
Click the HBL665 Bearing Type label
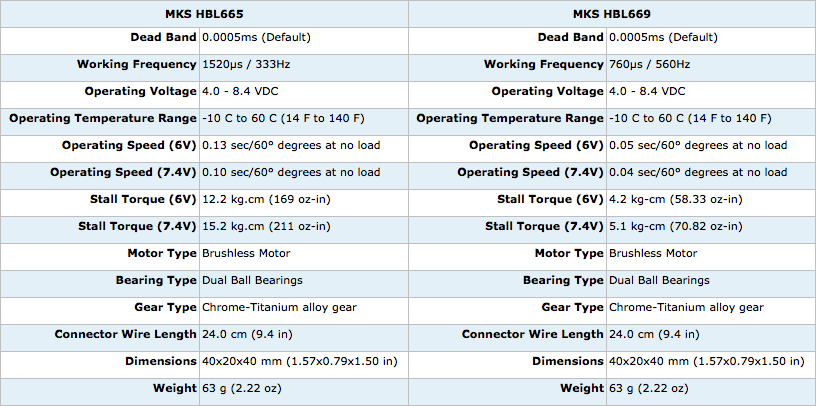pyautogui.click(x=156, y=281)
